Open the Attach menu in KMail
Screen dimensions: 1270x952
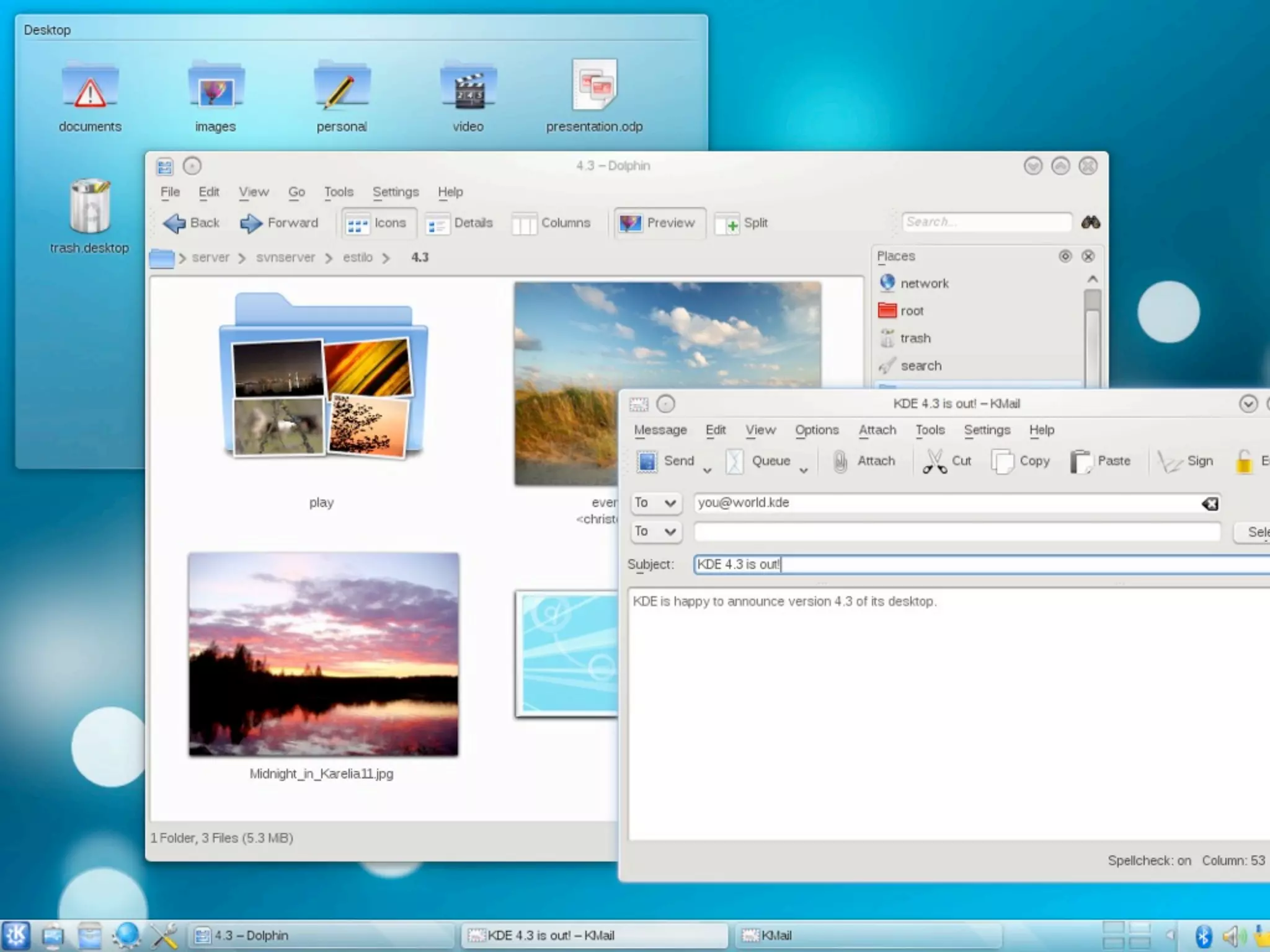pyautogui.click(x=877, y=430)
